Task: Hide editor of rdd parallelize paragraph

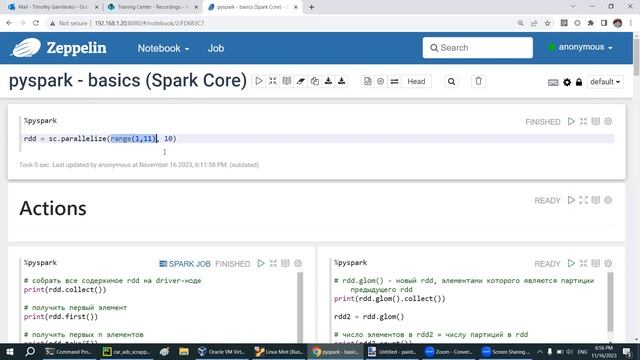Action: 583,121
